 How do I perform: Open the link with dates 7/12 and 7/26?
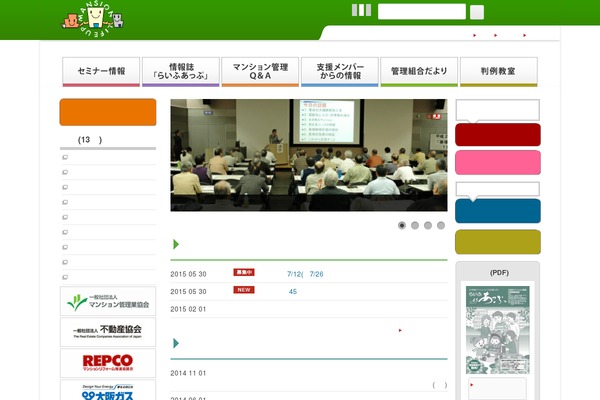(x=305, y=274)
